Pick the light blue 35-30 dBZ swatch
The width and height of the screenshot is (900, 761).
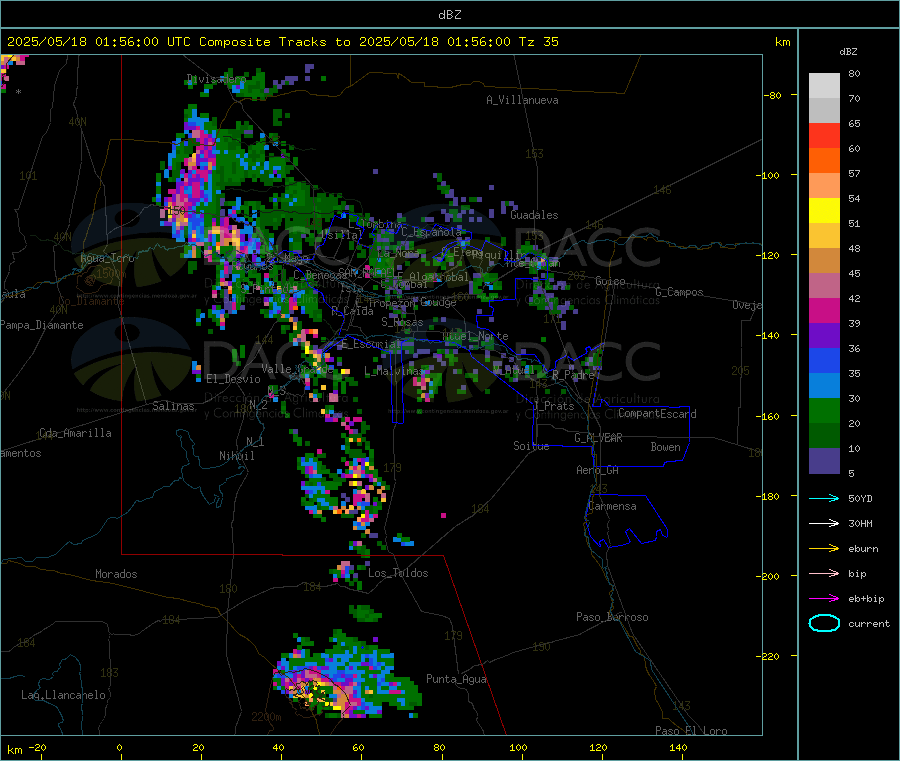824,386
